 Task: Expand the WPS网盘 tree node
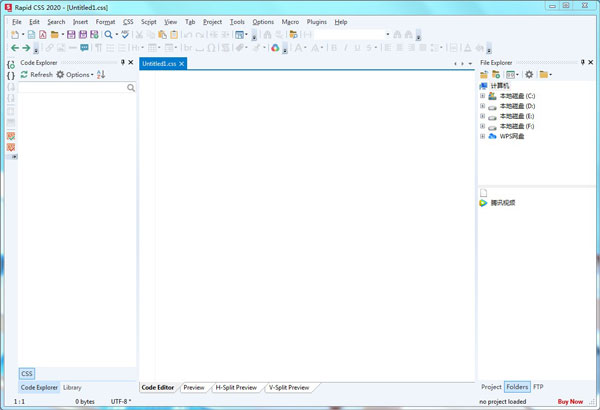(483, 136)
